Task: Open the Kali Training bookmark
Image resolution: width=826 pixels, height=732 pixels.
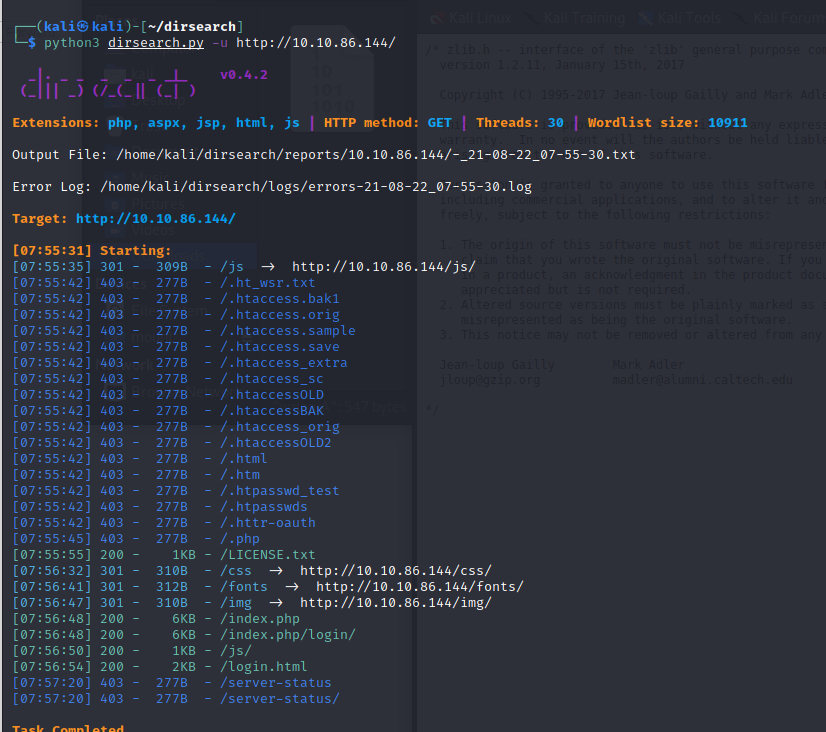Action: pos(585,17)
